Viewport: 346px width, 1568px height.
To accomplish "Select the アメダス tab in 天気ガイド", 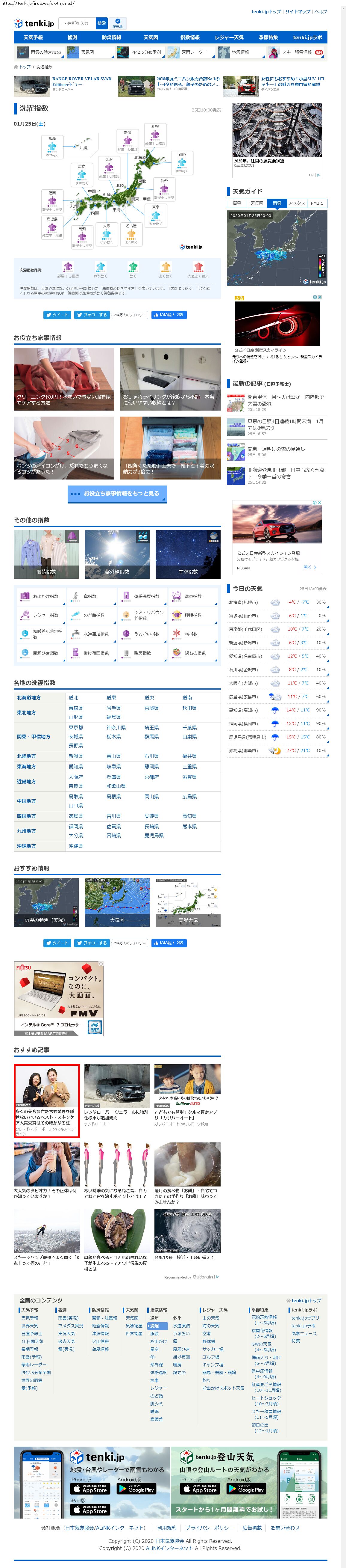I will tap(297, 203).
